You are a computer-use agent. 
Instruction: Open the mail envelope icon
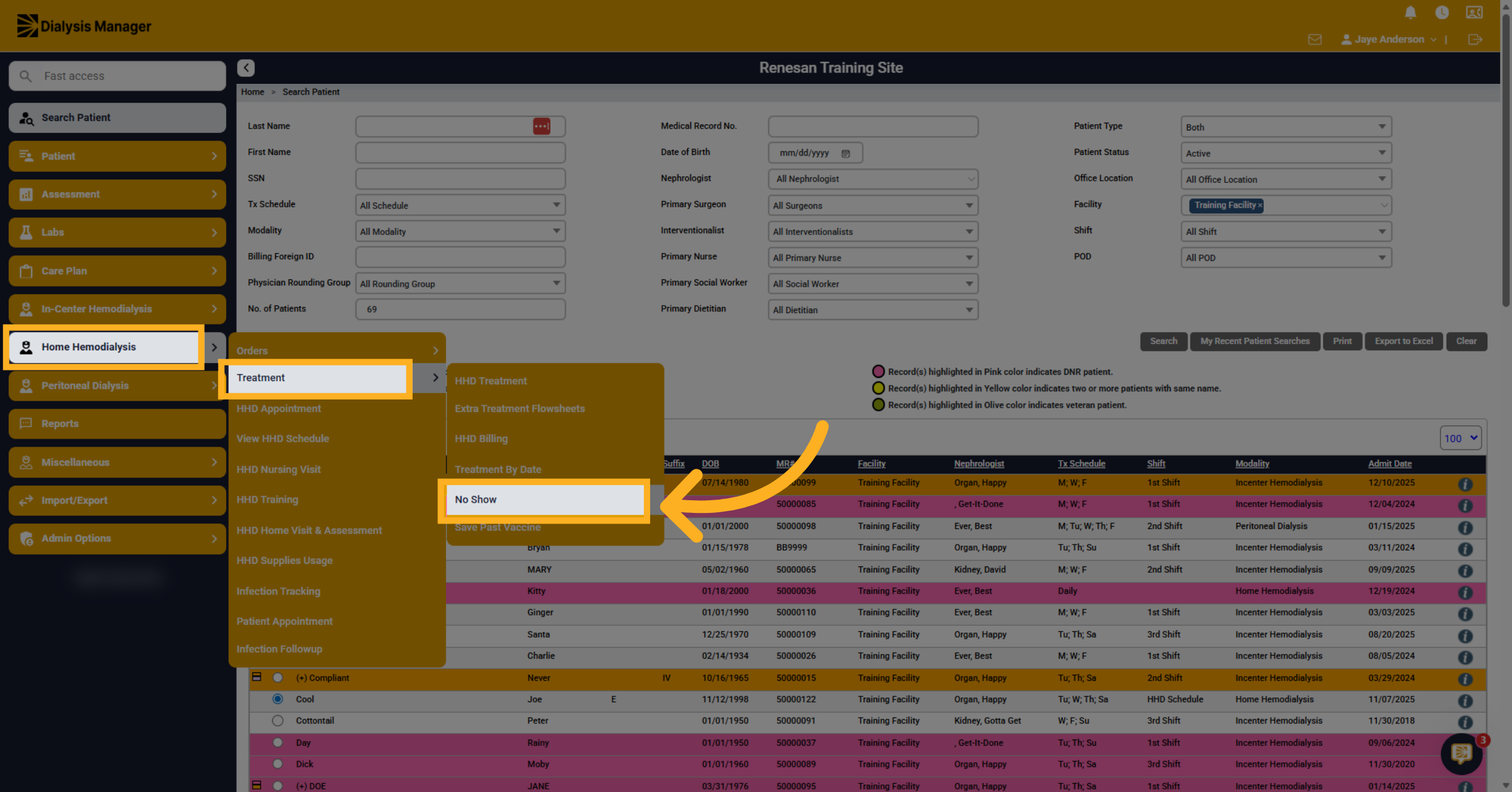1315,40
